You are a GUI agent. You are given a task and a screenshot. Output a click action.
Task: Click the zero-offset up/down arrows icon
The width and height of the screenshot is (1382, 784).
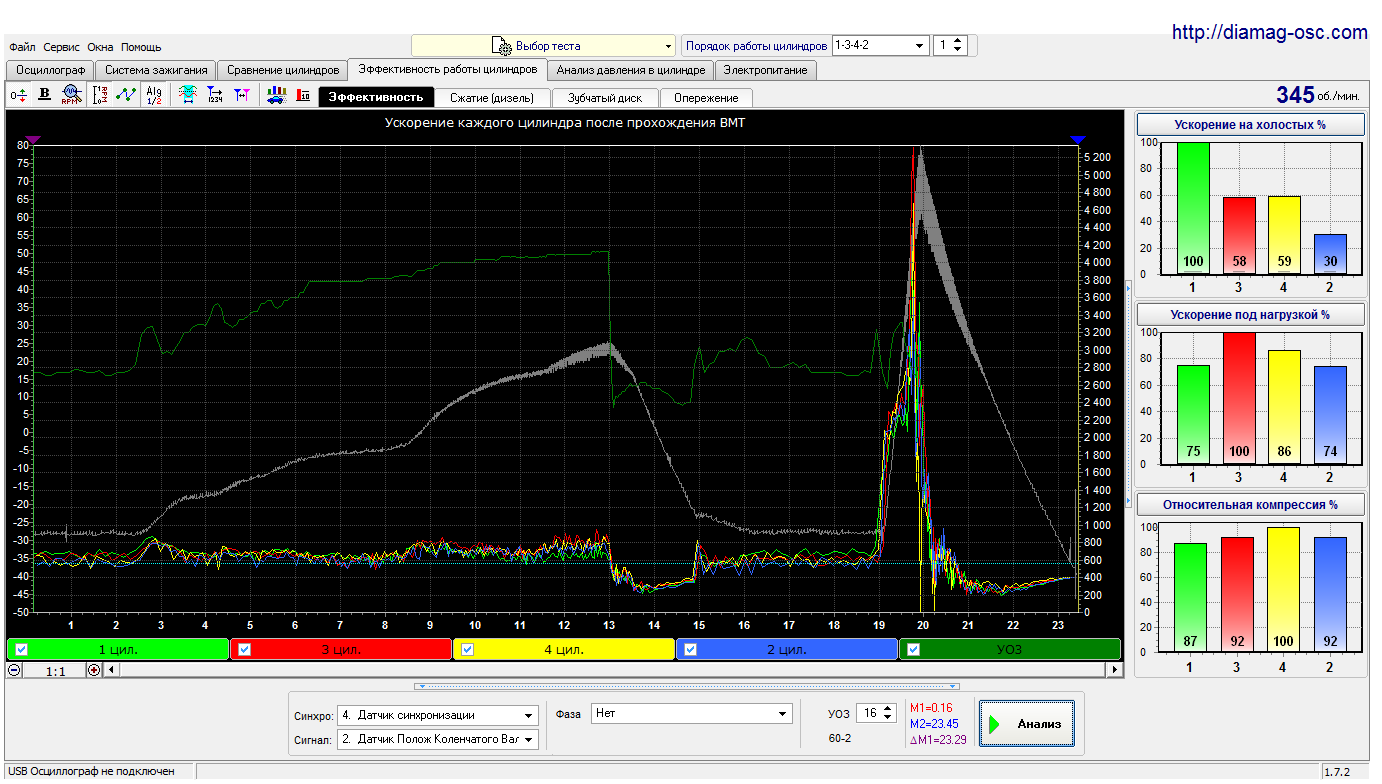(x=18, y=95)
